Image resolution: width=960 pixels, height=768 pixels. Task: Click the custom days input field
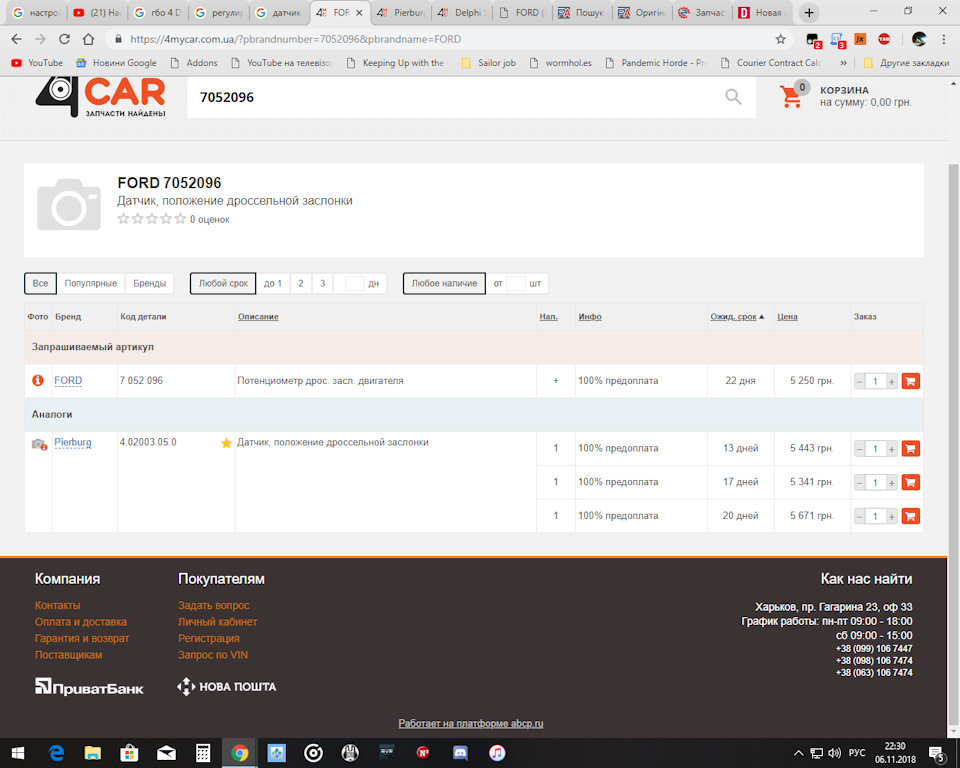(354, 284)
